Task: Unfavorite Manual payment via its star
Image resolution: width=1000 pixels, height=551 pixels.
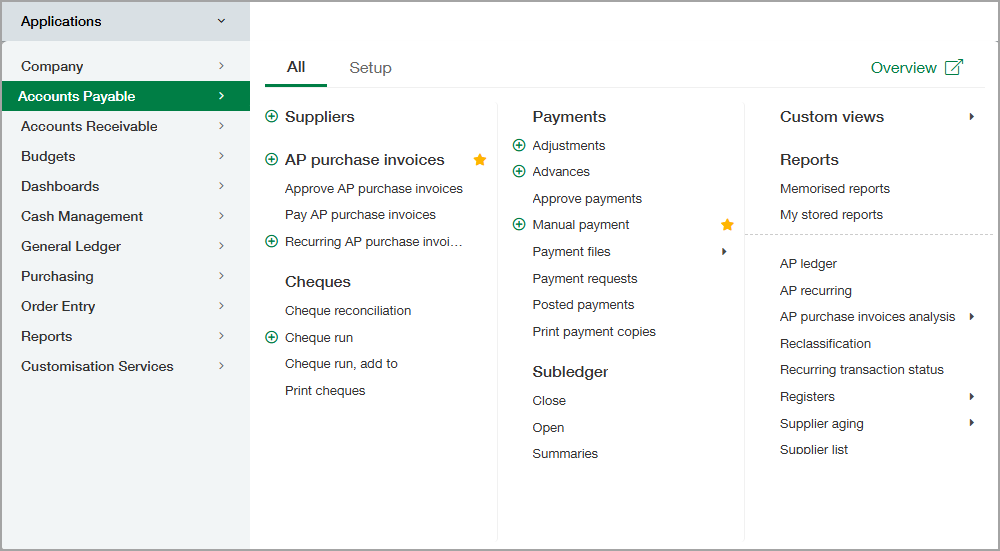Action: click(x=727, y=225)
